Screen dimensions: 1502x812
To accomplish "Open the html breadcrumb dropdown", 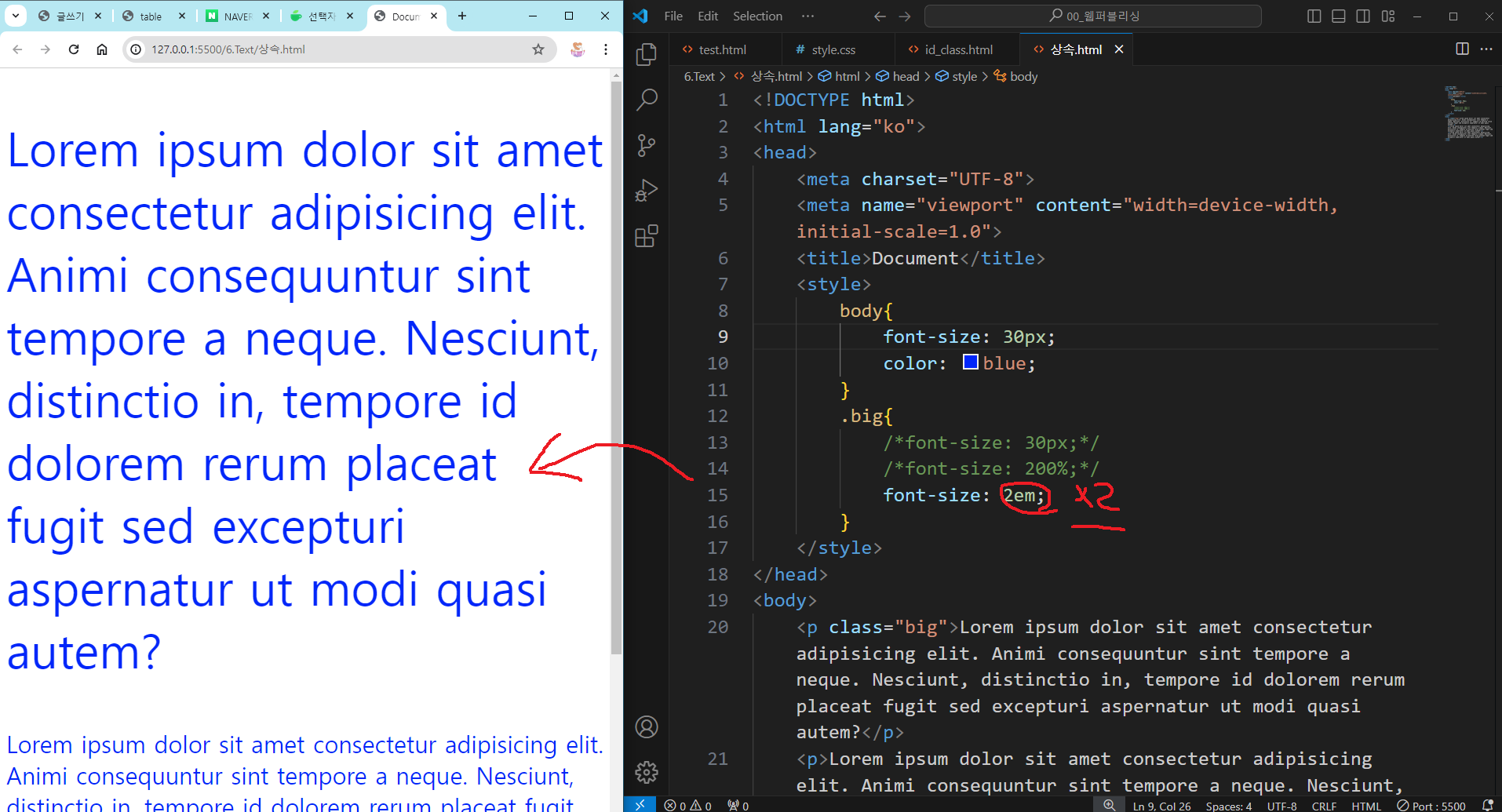I will point(839,76).
